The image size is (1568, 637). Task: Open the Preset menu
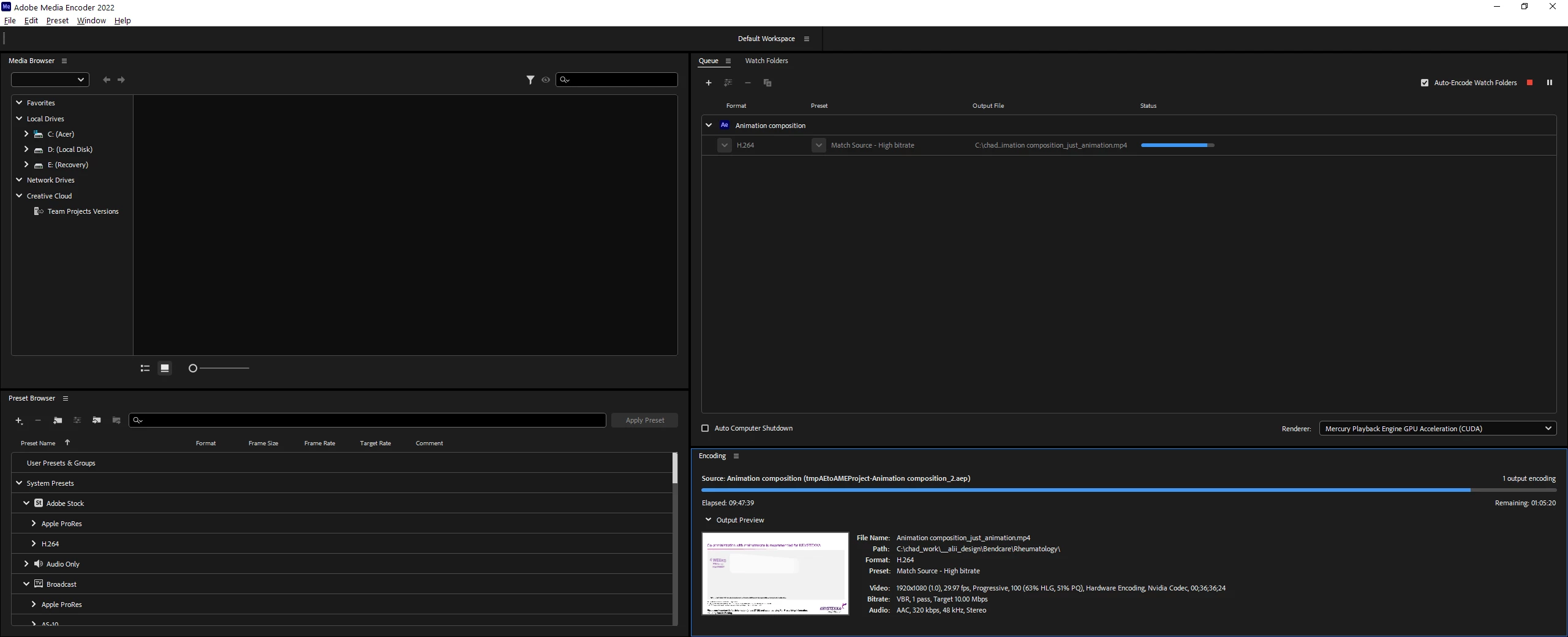click(x=58, y=20)
